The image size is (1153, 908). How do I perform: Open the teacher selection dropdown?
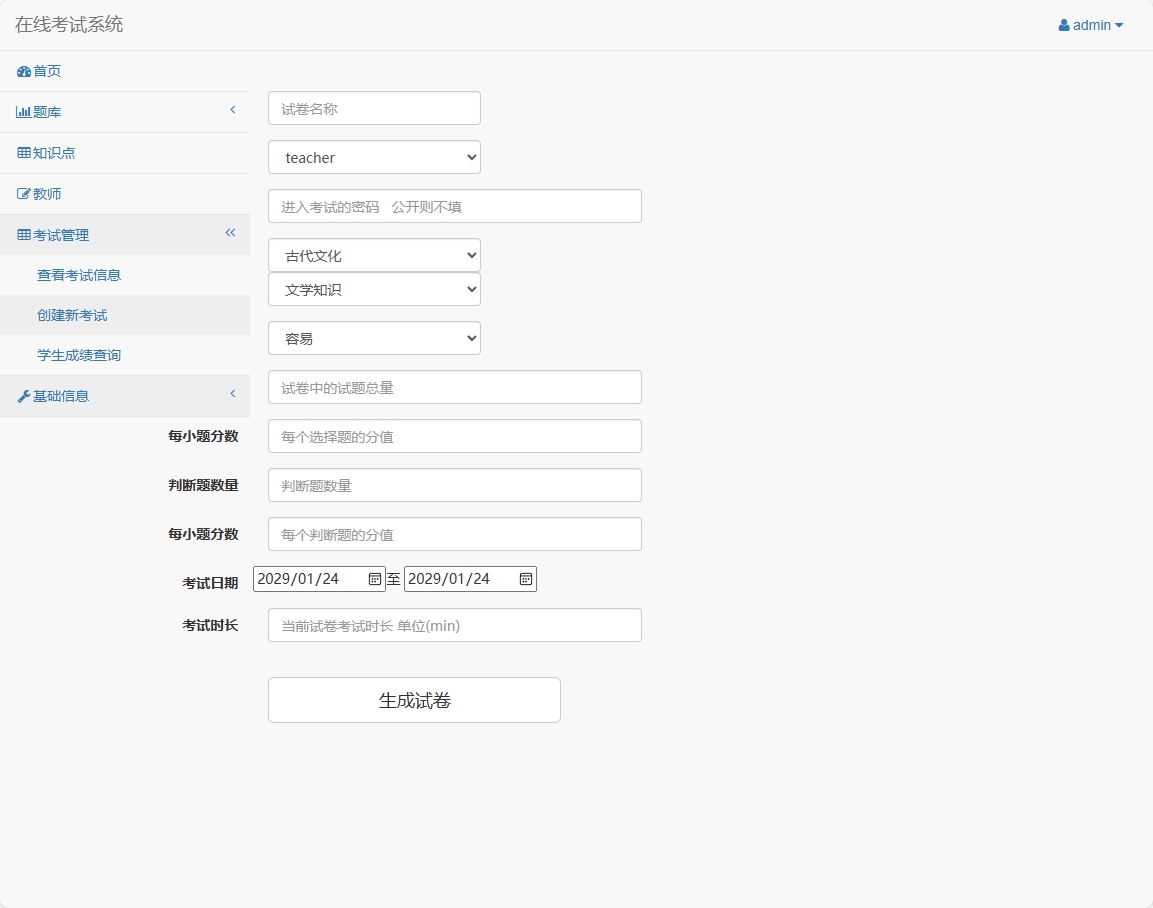coord(374,157)
